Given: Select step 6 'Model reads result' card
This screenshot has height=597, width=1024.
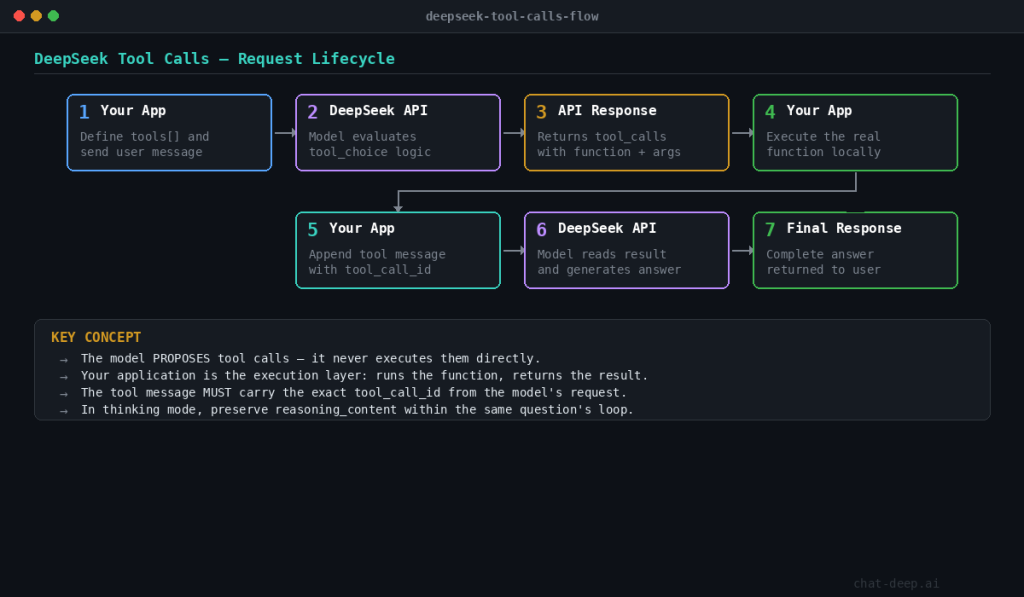Looking at the screenshot, I should tap(626, 250).
